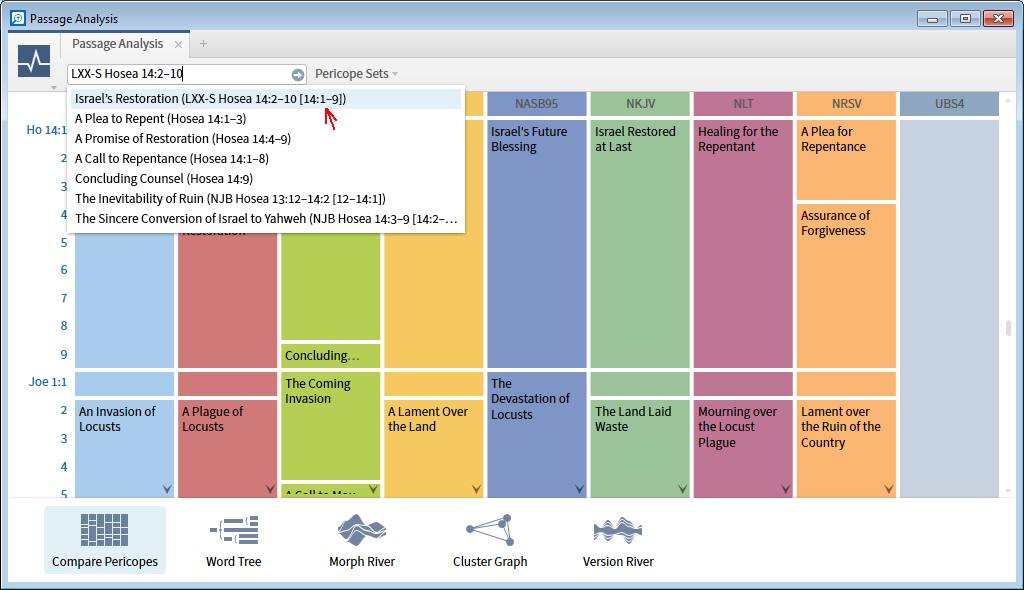Expand the arrow below The Coming Invasion
1024x590 pixels.
[374, 489]
